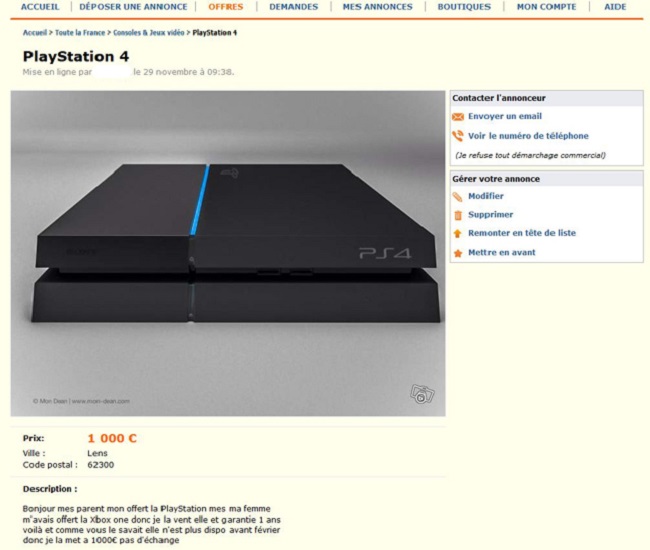Screen dimensions: 650x550
Task: Click the star icon beside Mettre en avant
Action: pos(458,253)
